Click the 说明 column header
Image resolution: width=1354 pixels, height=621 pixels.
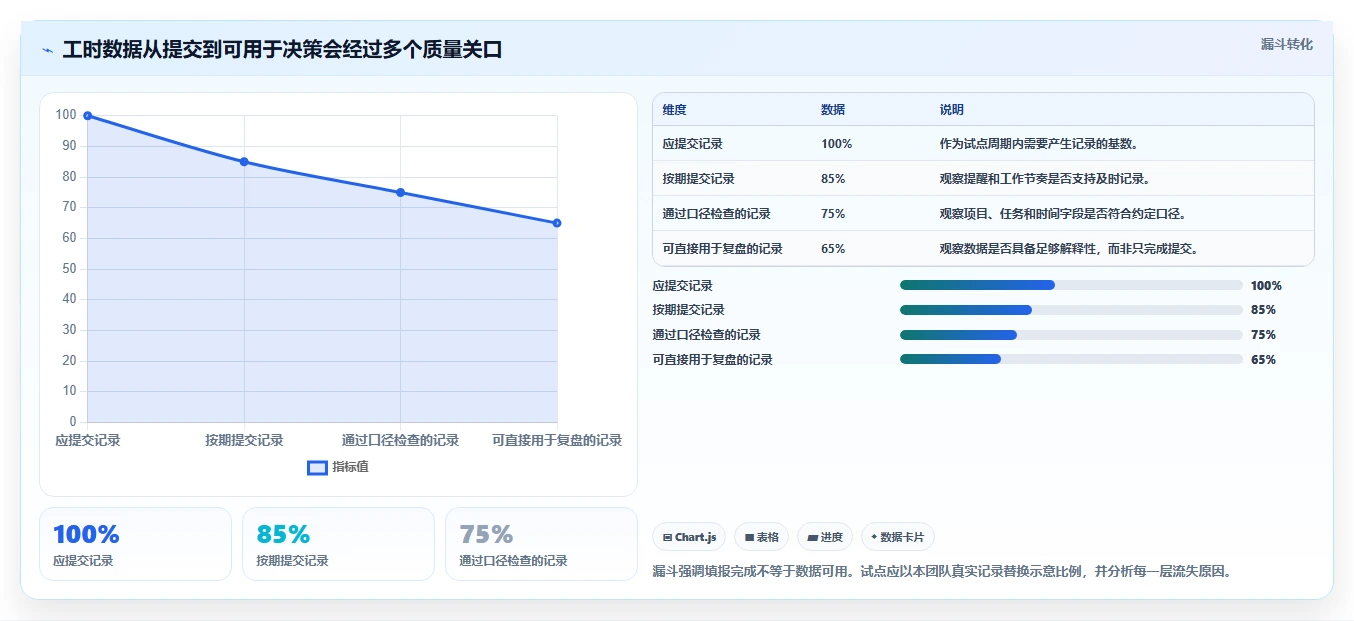point(951,110)
